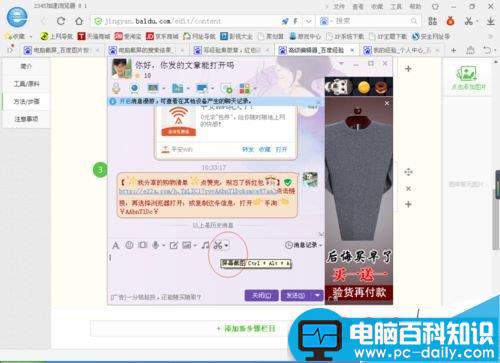
Task: Click the browser back arrow
Action: pos(43,21)
